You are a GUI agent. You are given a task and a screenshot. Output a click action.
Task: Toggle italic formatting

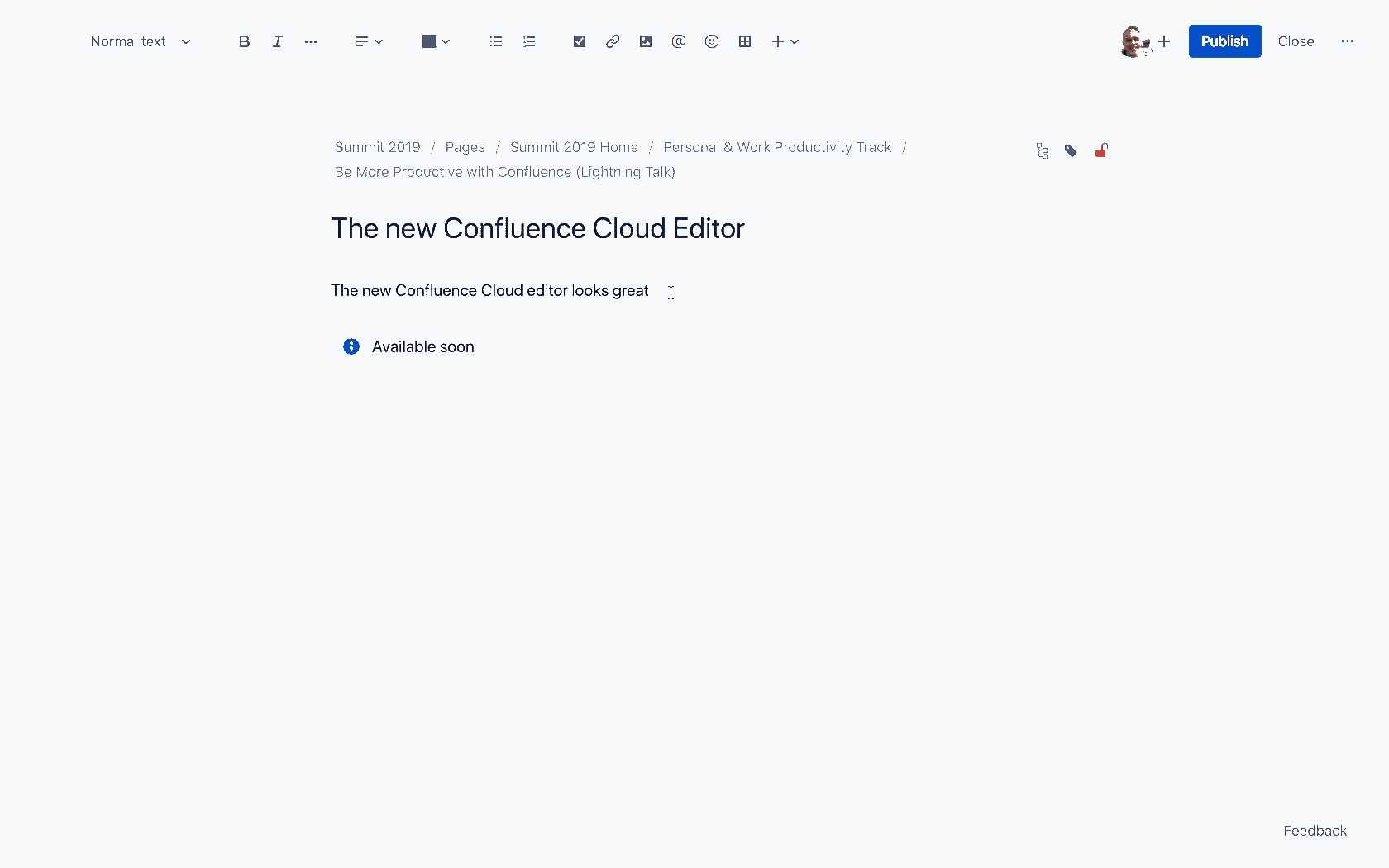278,41
